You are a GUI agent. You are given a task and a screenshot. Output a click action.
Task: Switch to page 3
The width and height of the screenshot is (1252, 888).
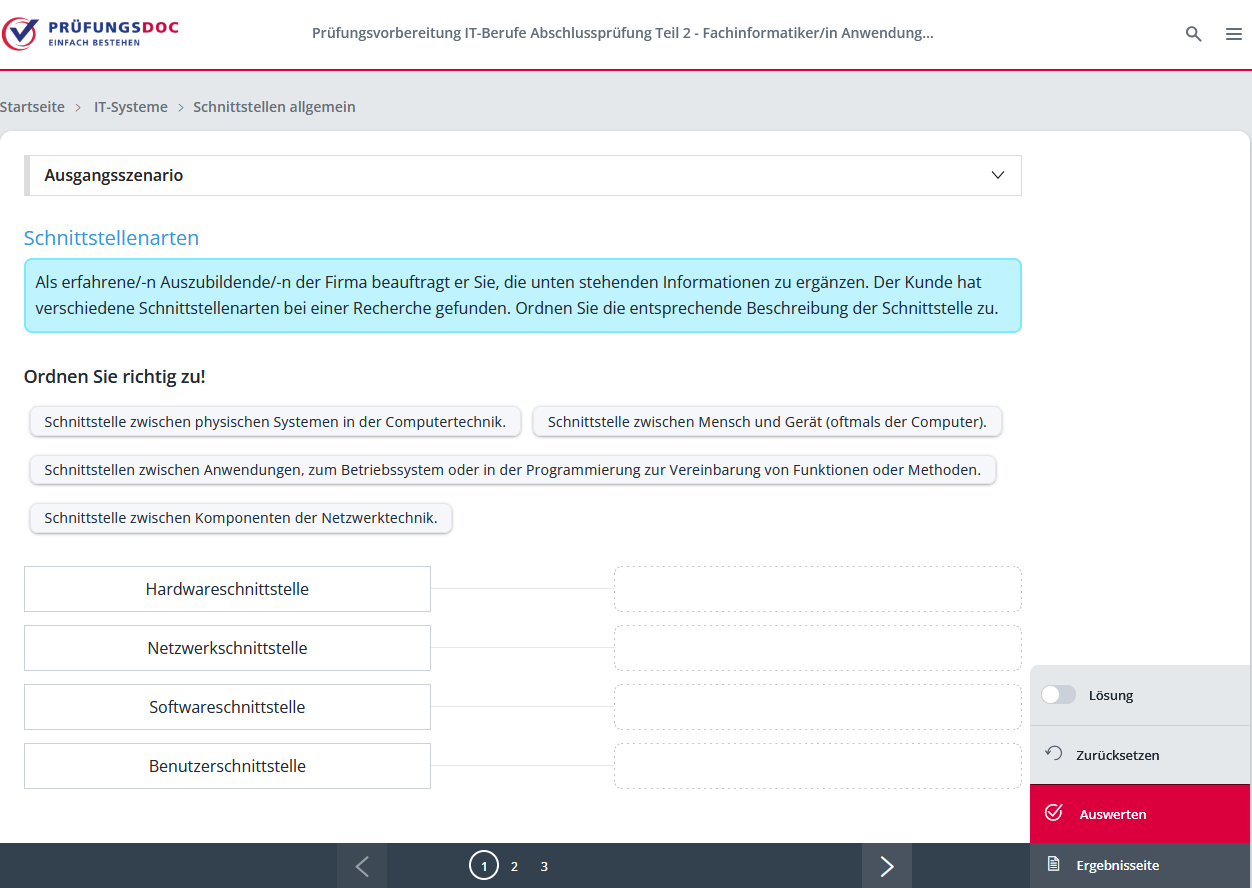click(544, 866)
